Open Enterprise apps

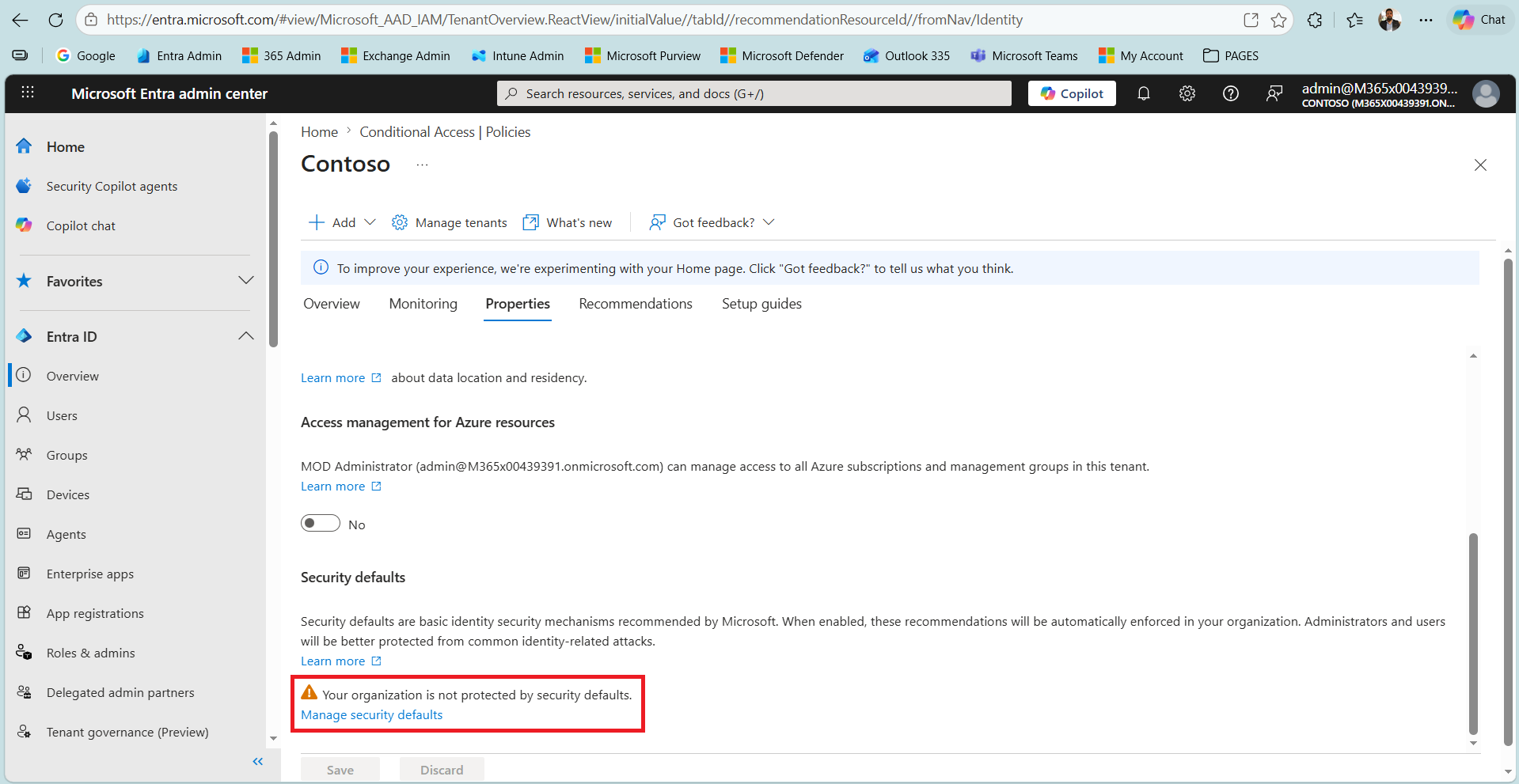tap(89, 574)
